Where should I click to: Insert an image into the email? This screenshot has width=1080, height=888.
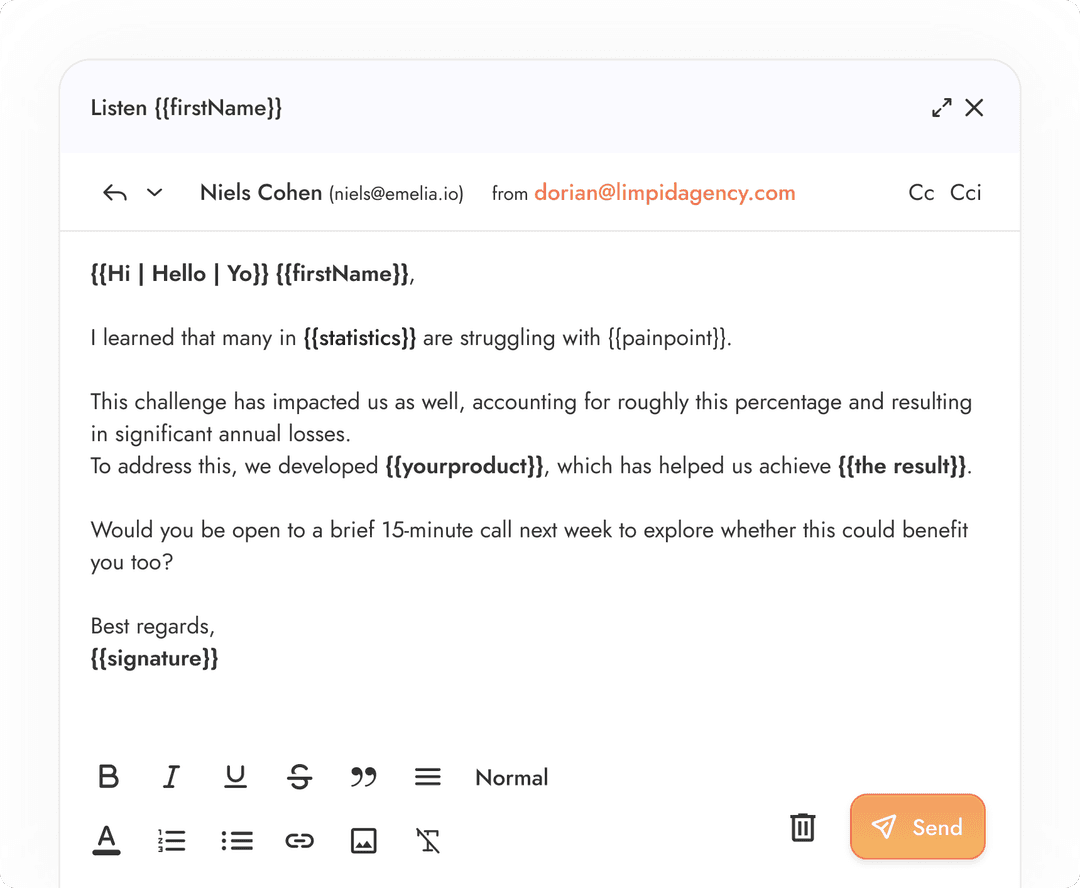[x=363, y=840]
